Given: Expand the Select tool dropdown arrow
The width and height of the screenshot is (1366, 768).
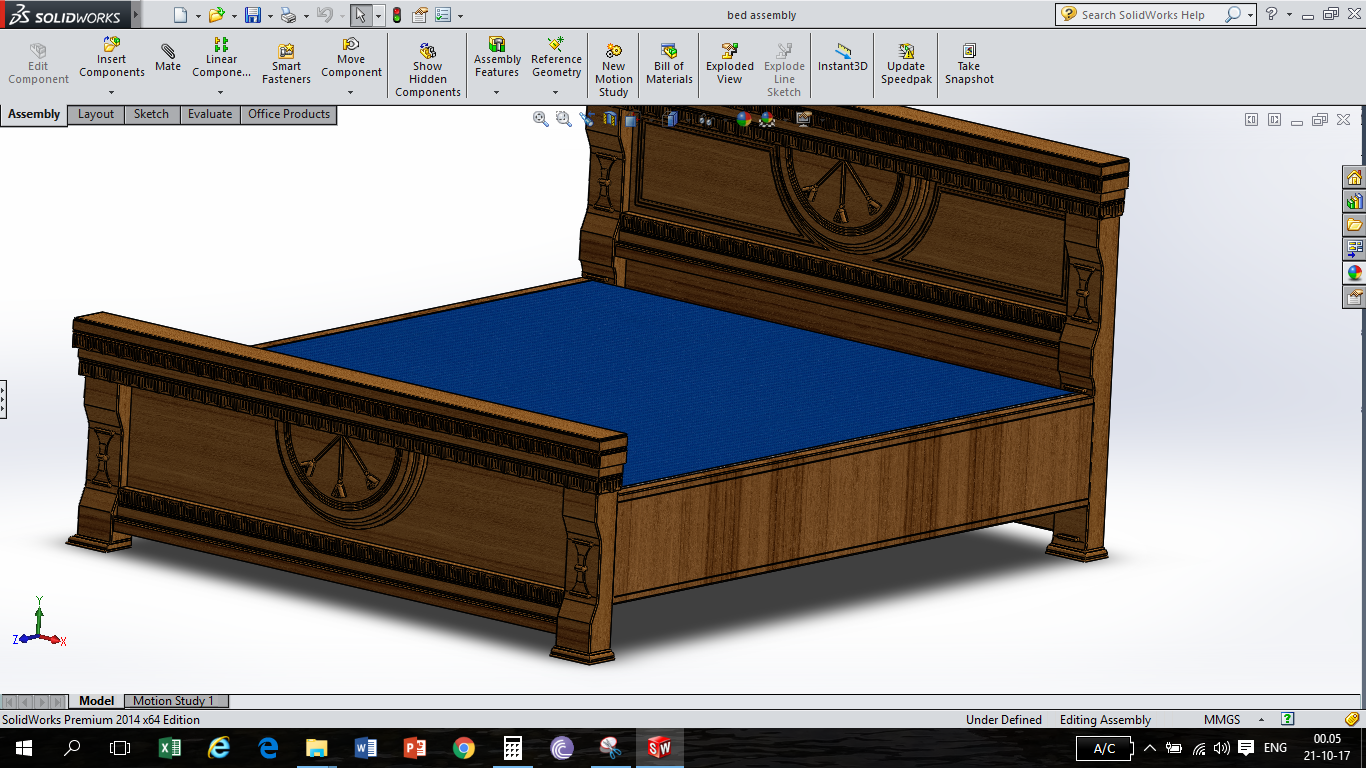Looking at the screenshot, I should (378, 16).
